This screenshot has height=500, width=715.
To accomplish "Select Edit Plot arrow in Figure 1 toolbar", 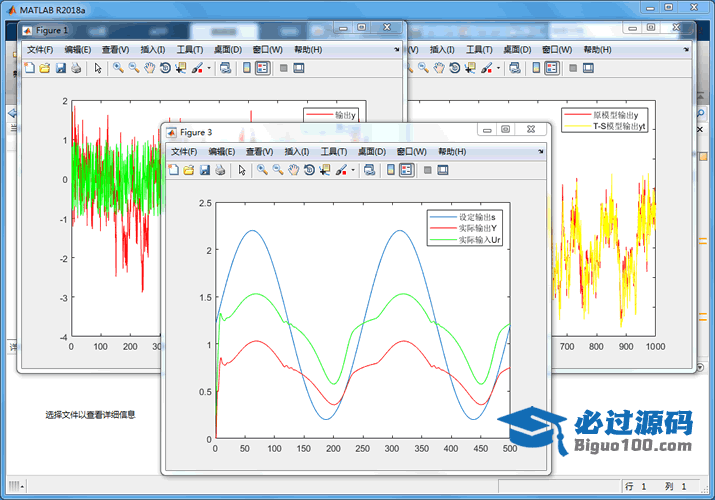I will [x=98, y=68].
